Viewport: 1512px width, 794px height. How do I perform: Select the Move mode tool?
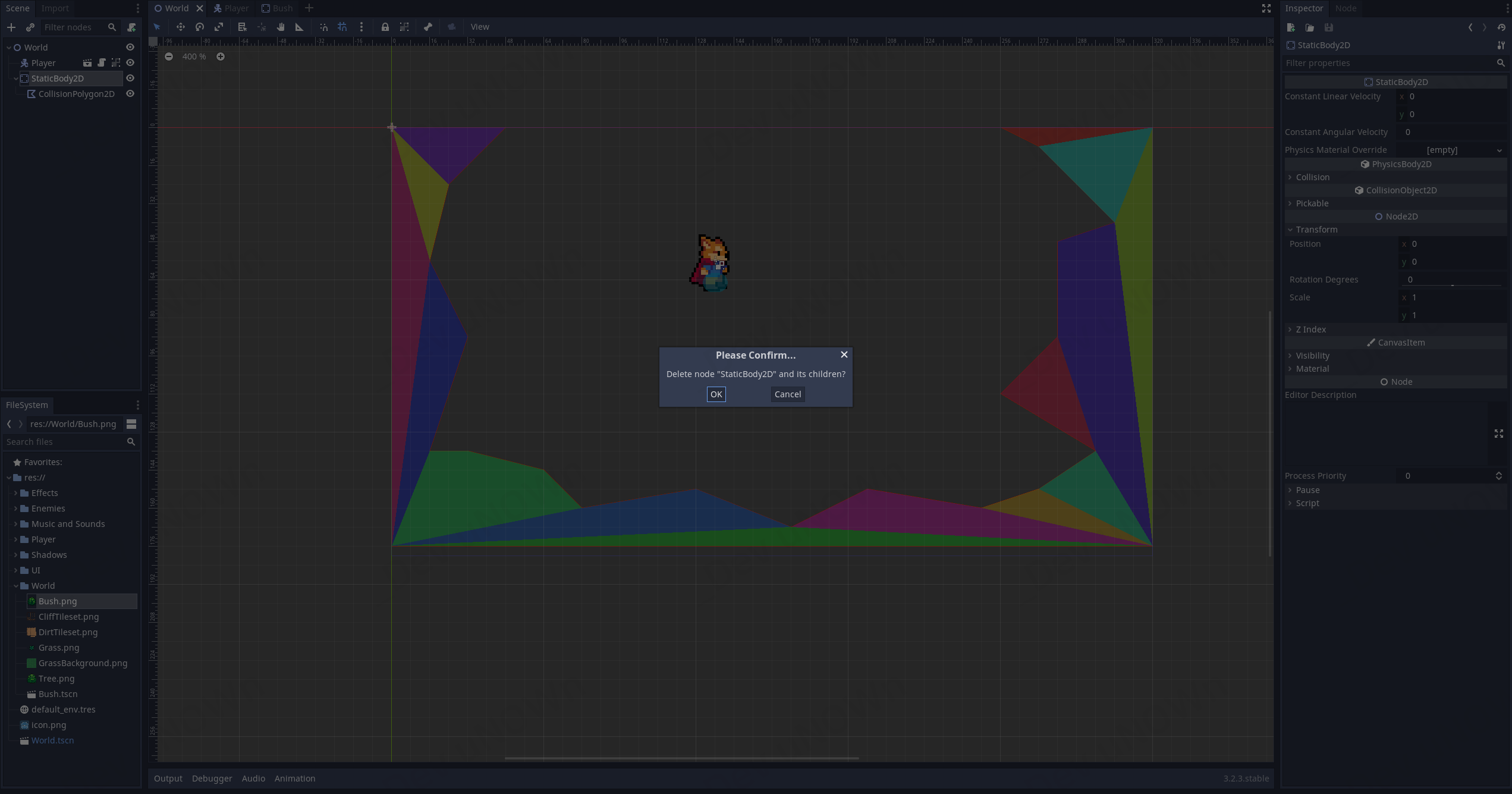pyautogui.click(x=181, y=27)
